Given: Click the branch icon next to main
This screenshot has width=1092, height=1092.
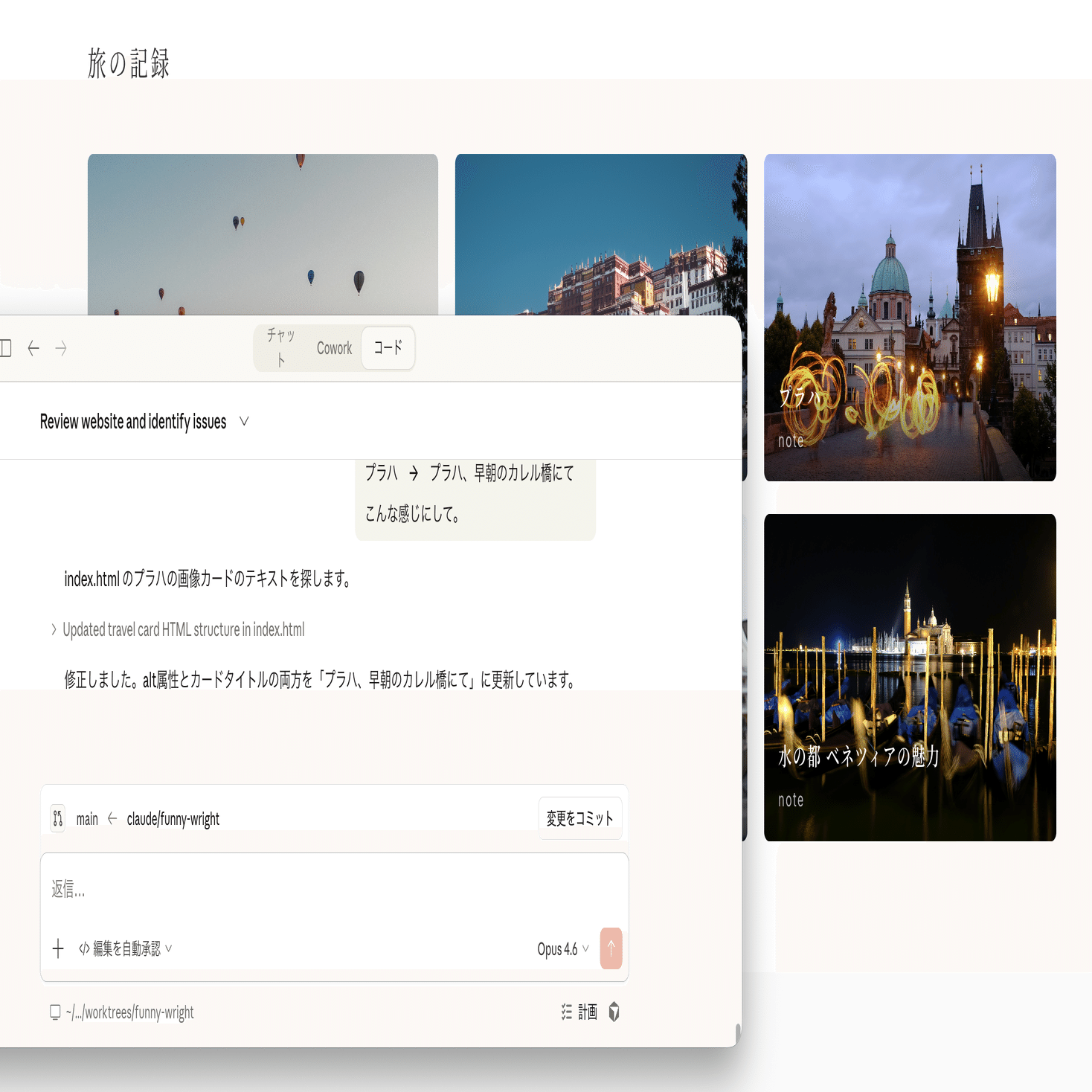Looking at the screenshot, I should (x=57, y=818).
